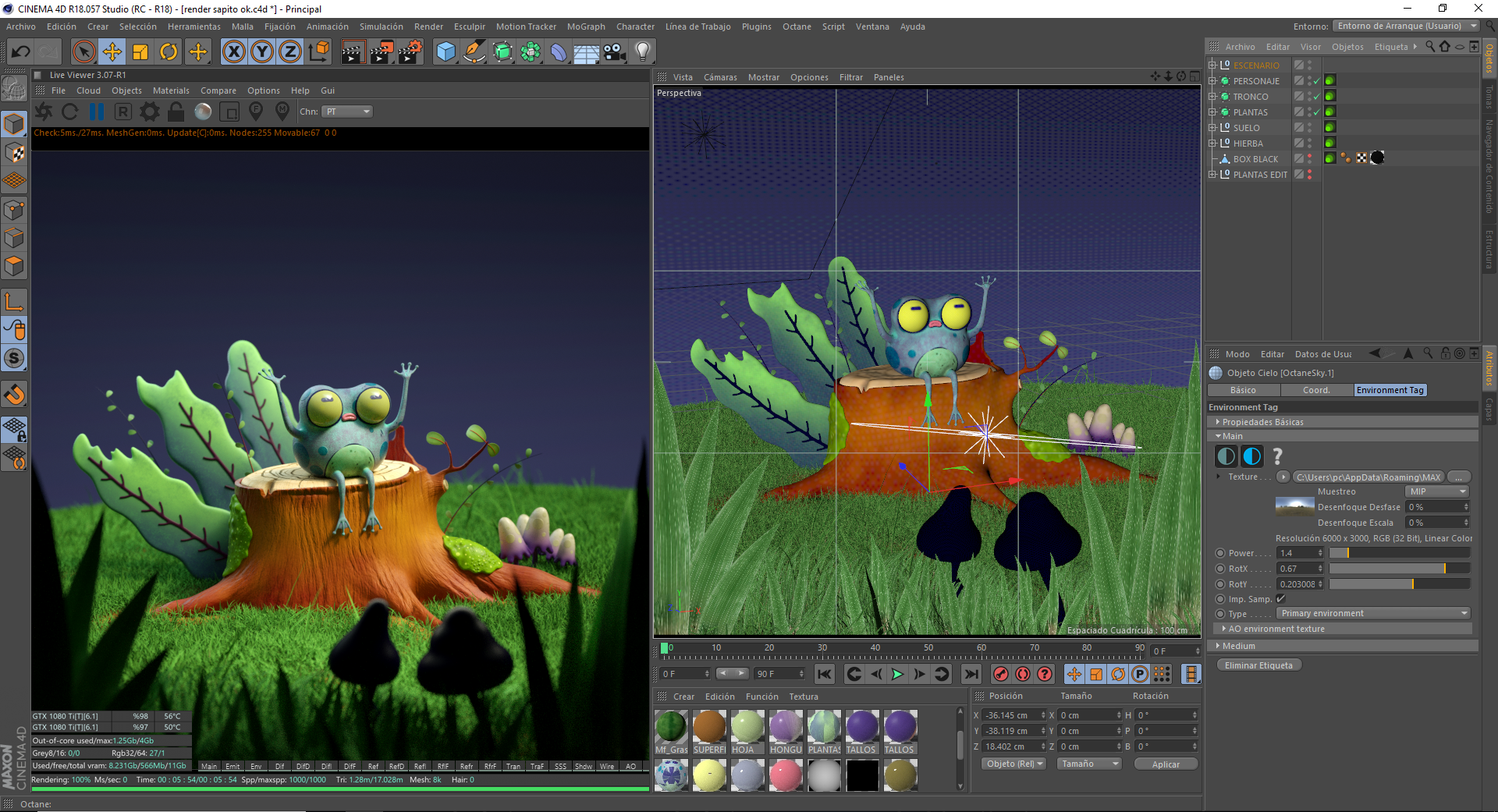The width and height of the screenshot is (1498, 812).
Task: Open the Muestreo MIP dropdown
Action: [x=1437, y=491]
